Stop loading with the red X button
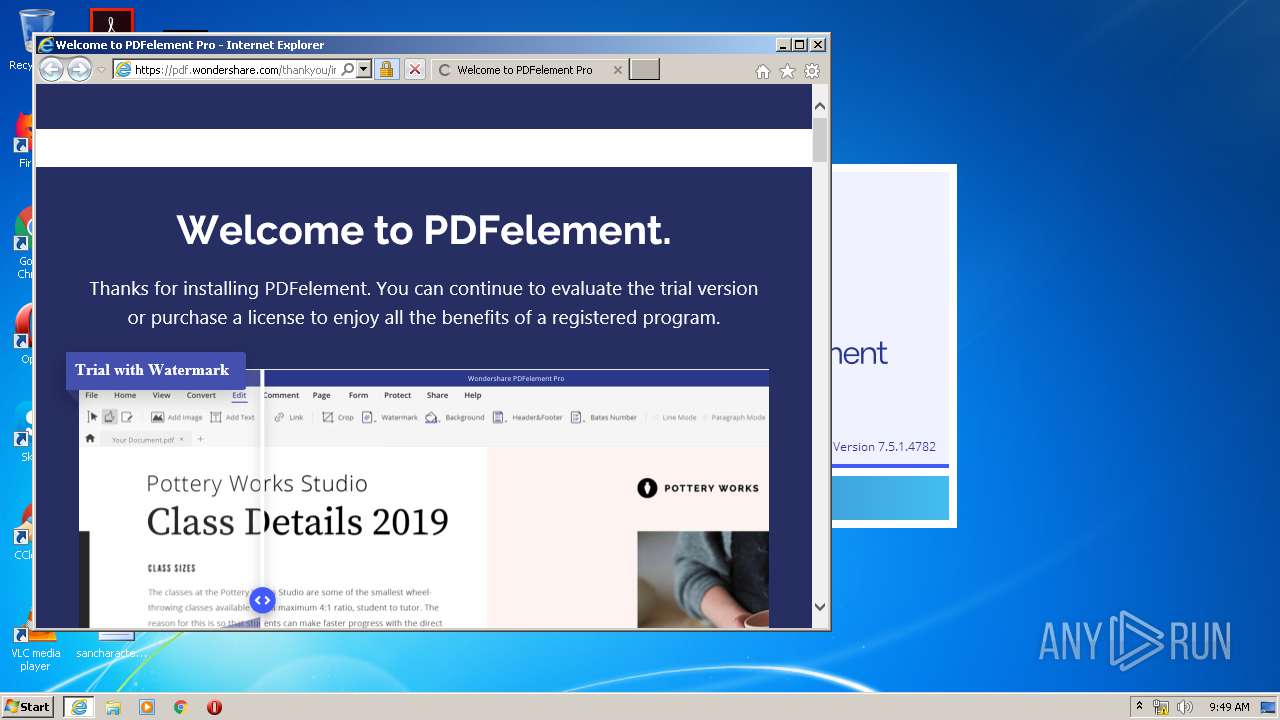Viewport: 1280px width, 720px height. 415,70
